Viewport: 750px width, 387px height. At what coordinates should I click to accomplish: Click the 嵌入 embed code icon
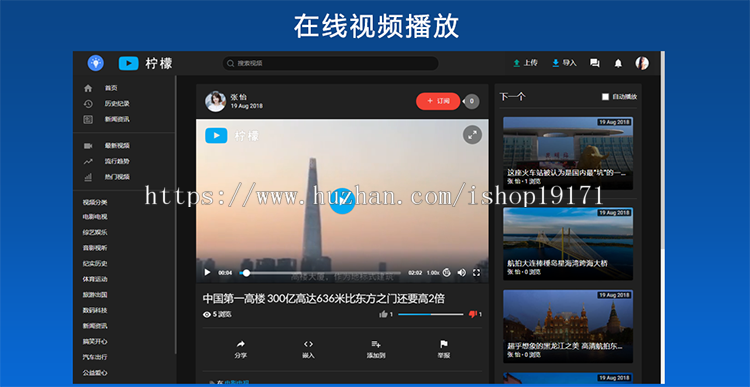[309, 344]
